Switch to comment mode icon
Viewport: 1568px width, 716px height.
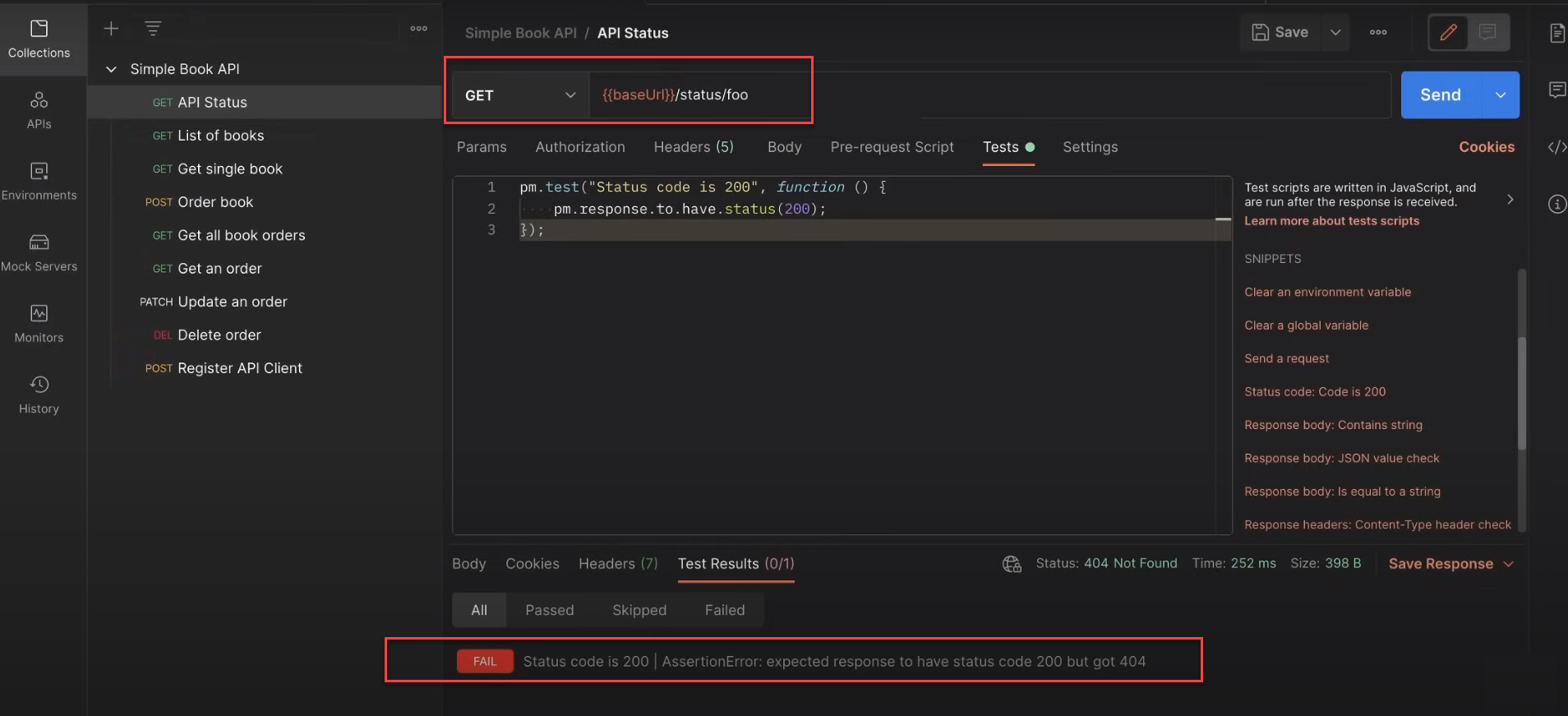[x=1487, y=33]
